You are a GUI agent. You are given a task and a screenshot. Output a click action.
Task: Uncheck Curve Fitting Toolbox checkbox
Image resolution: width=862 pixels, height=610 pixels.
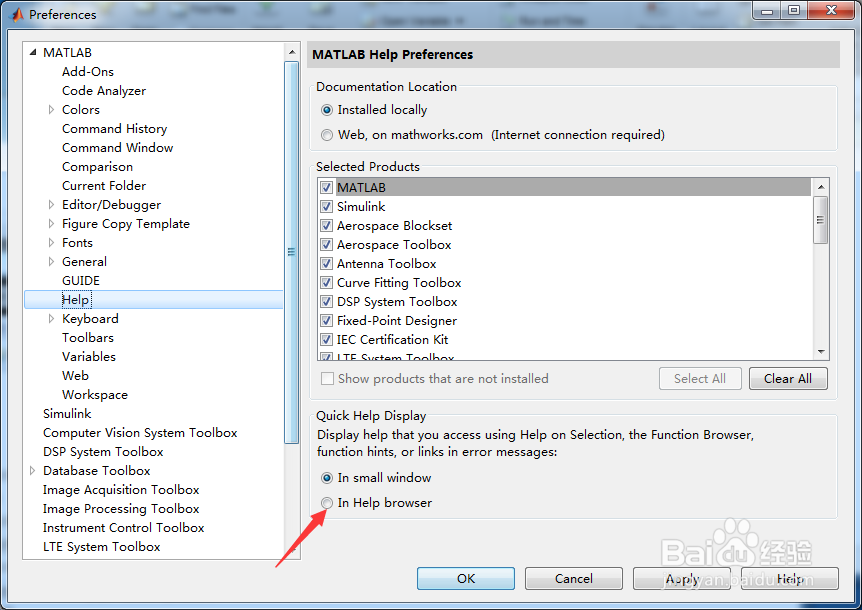tap(327, 282)
